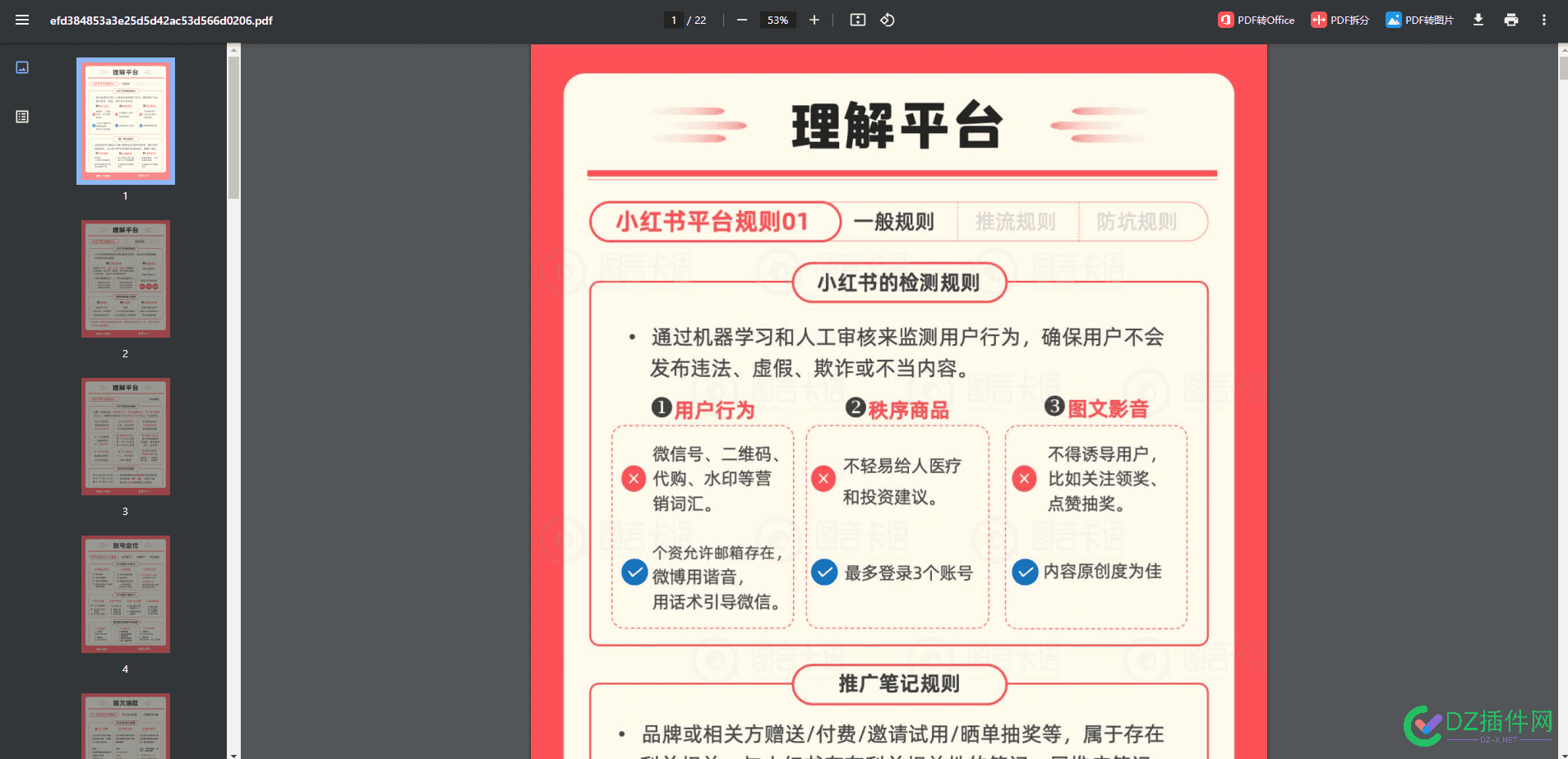Click the fit to page icon
Screen dimensions: 1568x759
858,20
